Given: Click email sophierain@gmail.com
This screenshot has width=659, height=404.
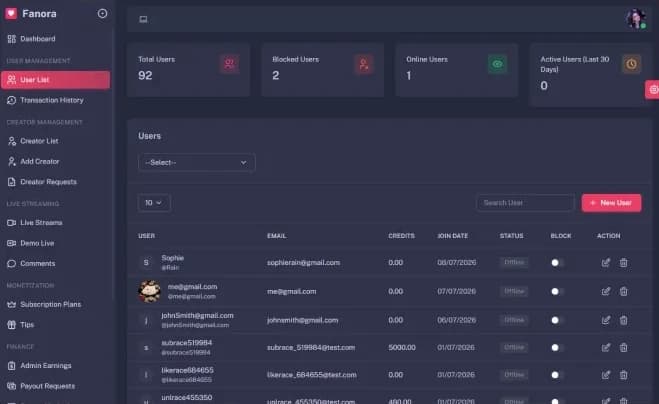Looking at the screenshot, I should [303, 263].
